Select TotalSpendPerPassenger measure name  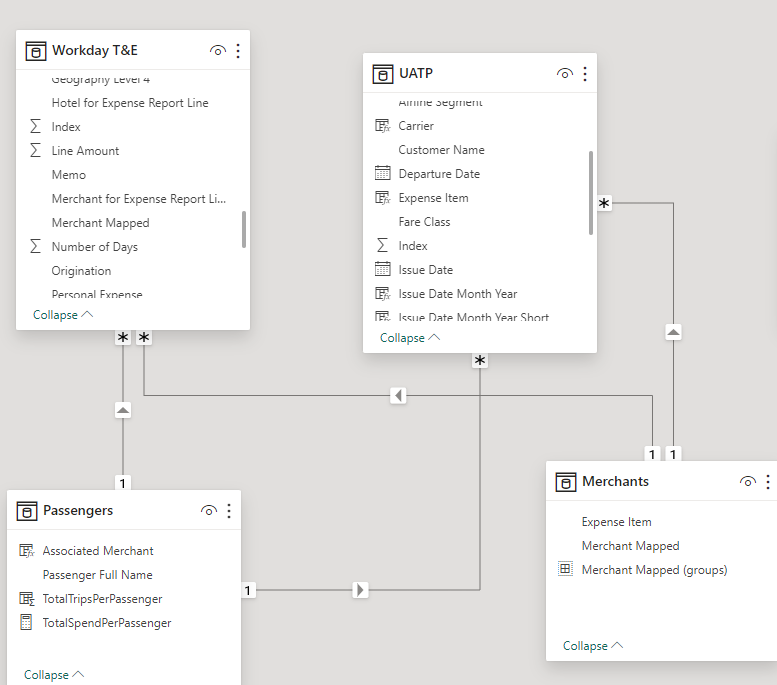click(107, 623)
